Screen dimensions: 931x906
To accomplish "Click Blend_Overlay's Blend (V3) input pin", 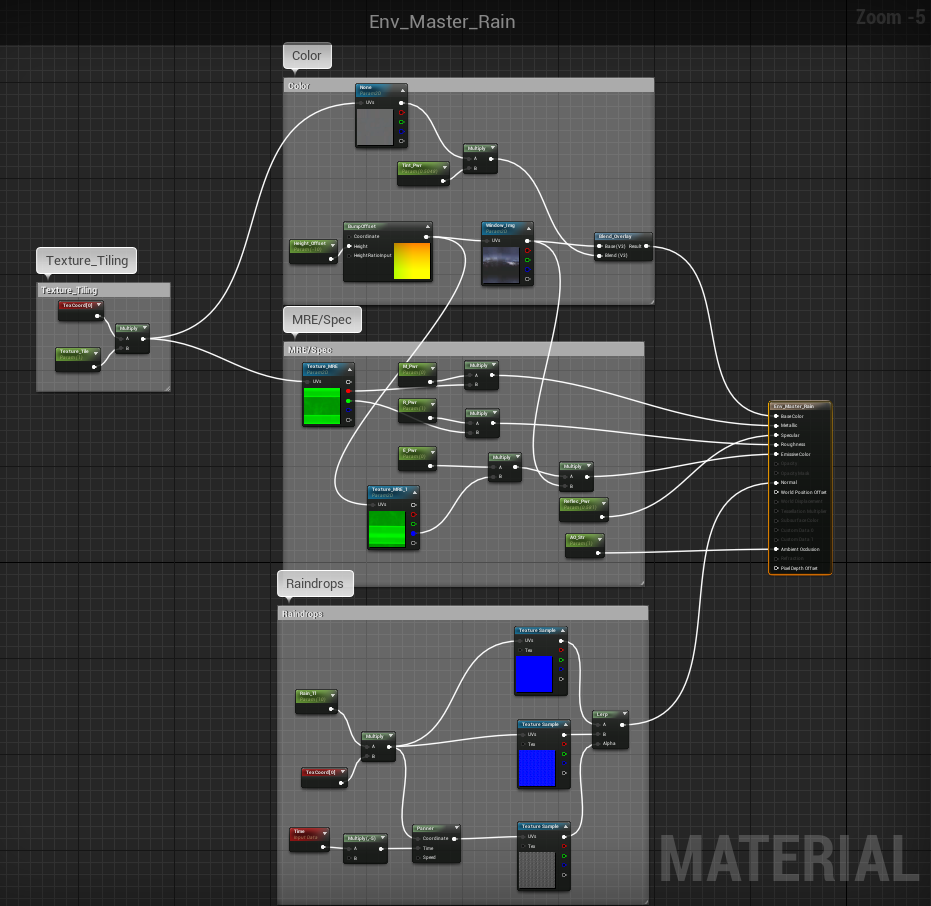I will click(600, 255).
